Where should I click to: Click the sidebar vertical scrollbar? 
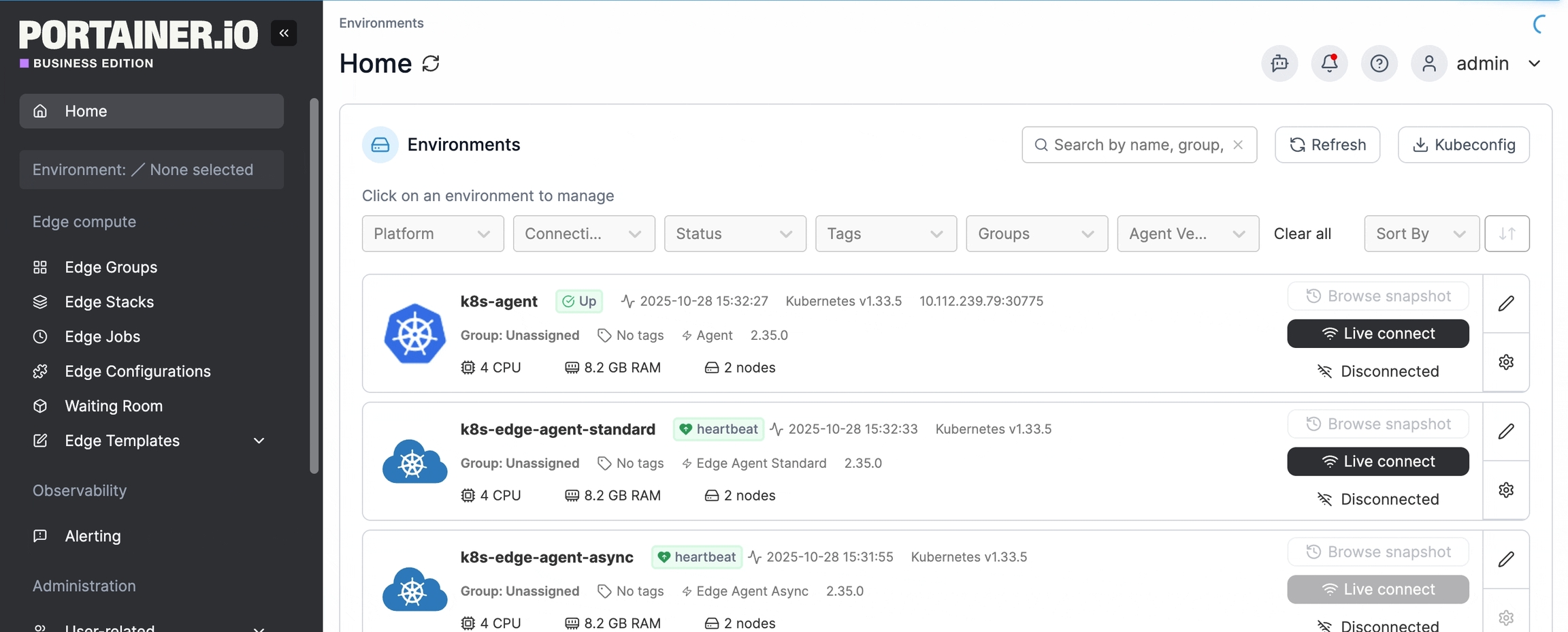click(314, 286)
